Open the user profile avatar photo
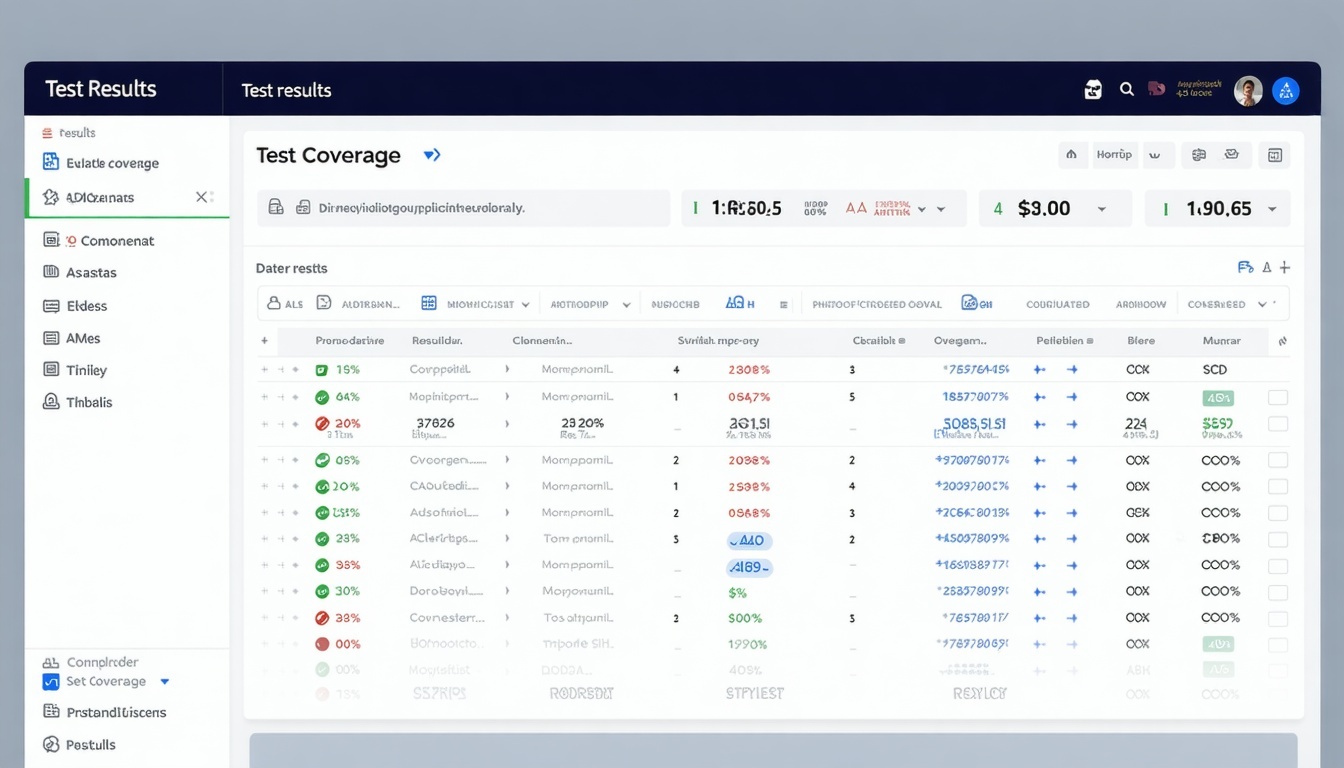This screenshot has width=1344, height=768. (x=1247, y=91)
